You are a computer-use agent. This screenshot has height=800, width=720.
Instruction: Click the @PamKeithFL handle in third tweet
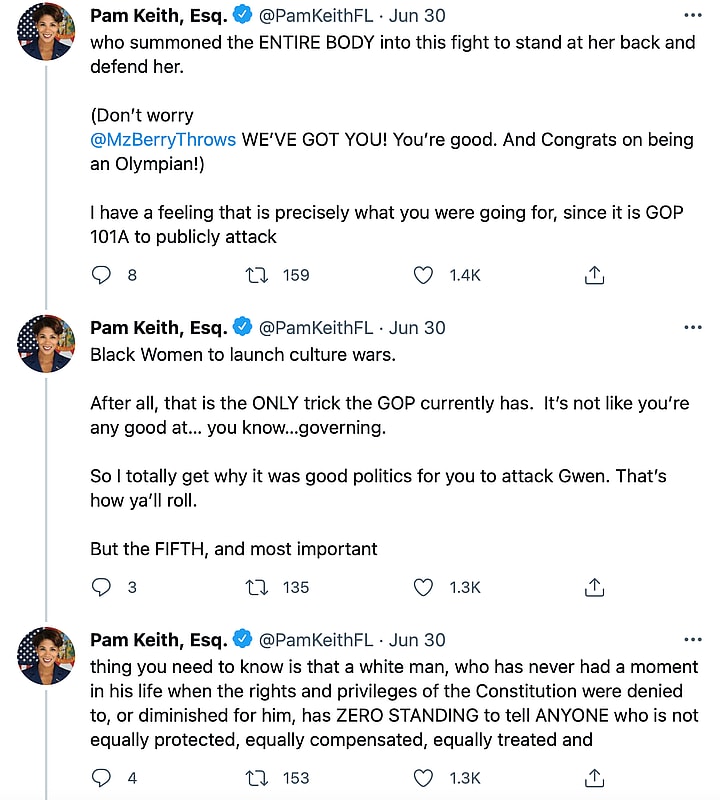316,640
